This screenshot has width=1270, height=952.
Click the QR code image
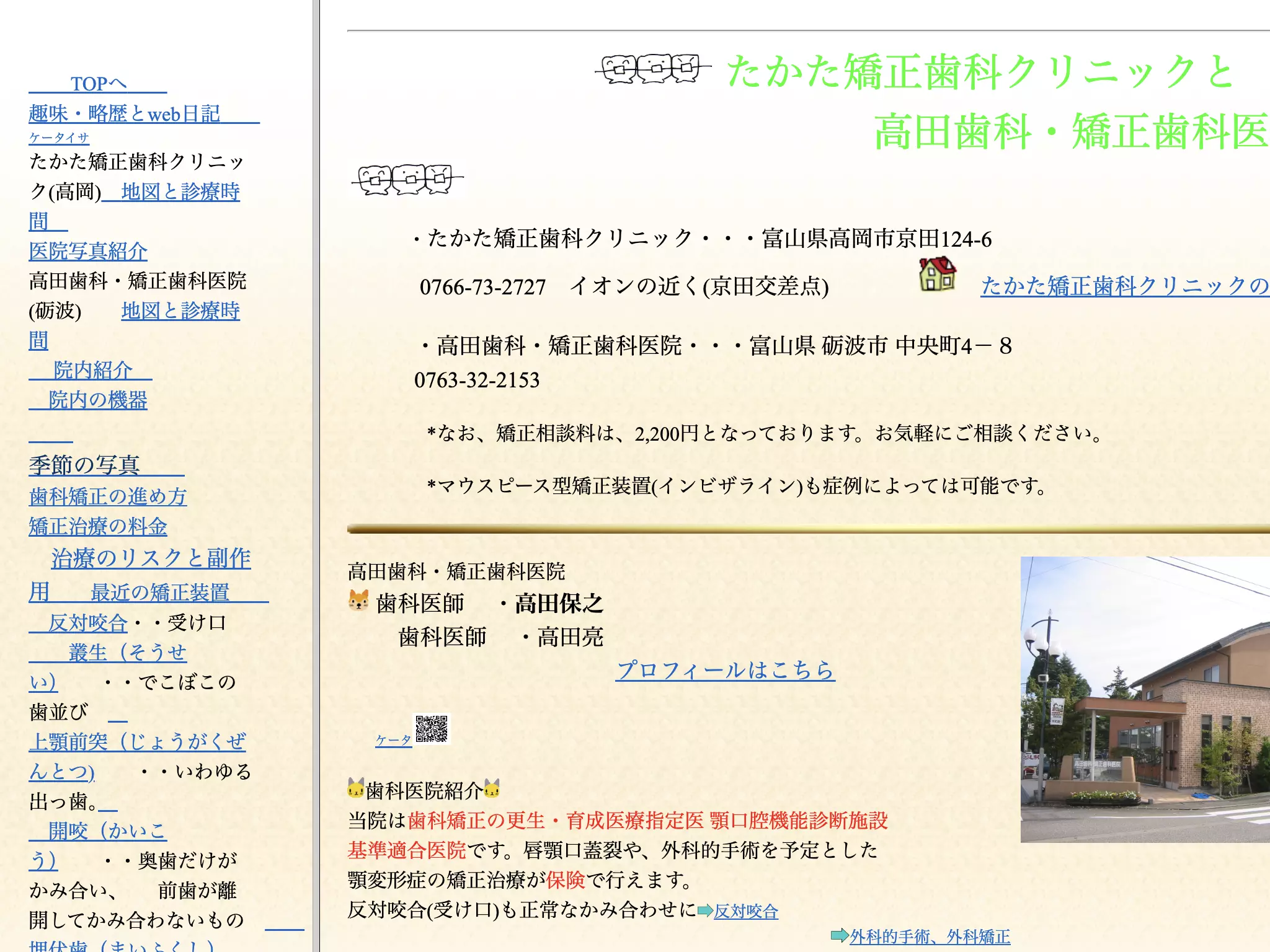[432, 728]
